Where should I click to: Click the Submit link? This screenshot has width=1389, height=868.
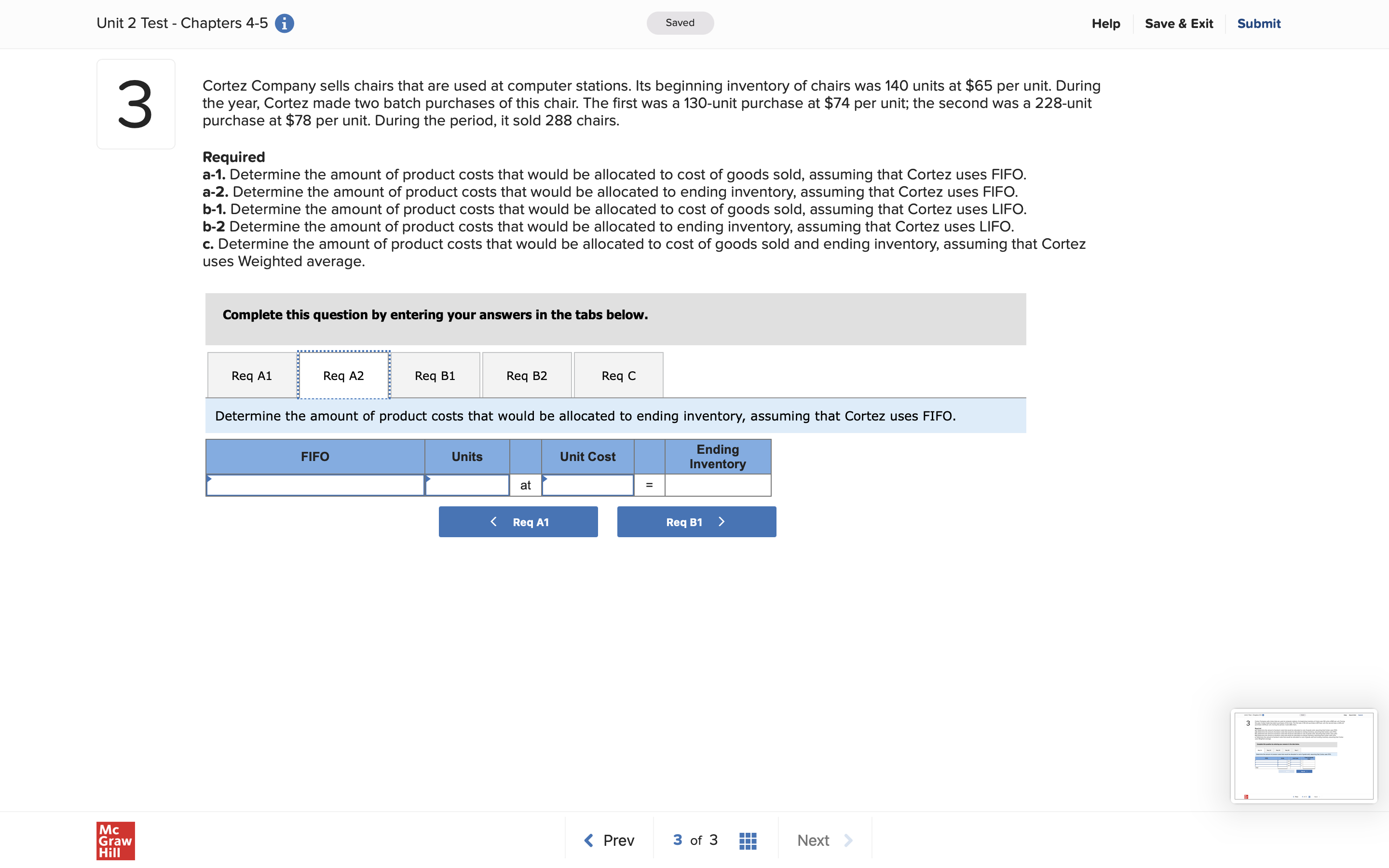[1258, 24]
